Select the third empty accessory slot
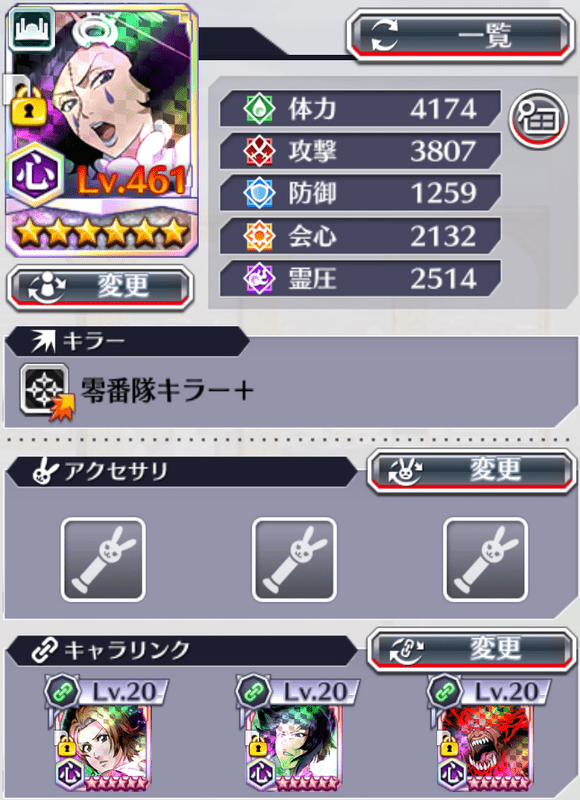The width and height of the screenshot is (580, 800). click(x=486, y=560)
